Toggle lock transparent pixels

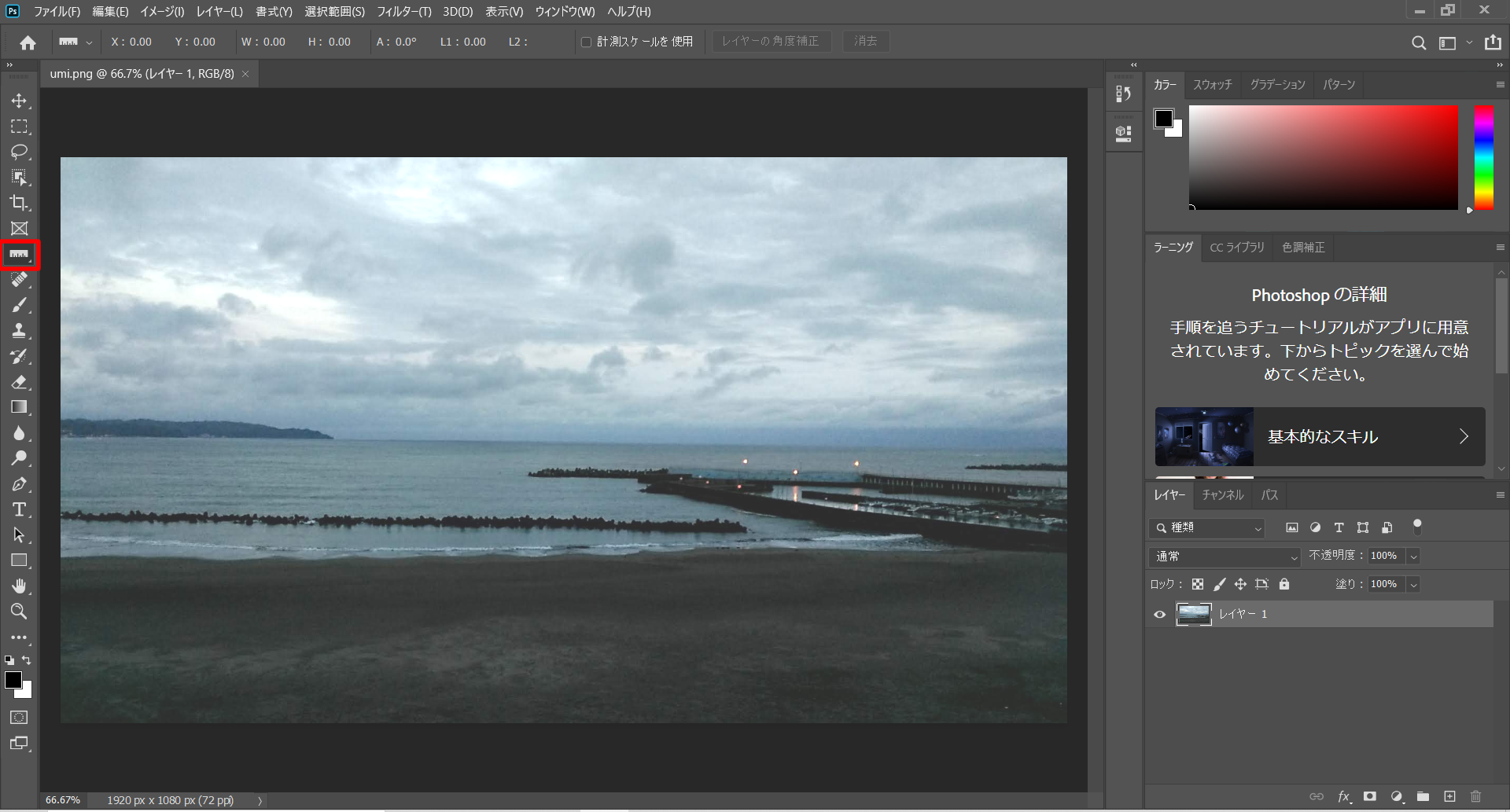click(x=1198, y=584)
